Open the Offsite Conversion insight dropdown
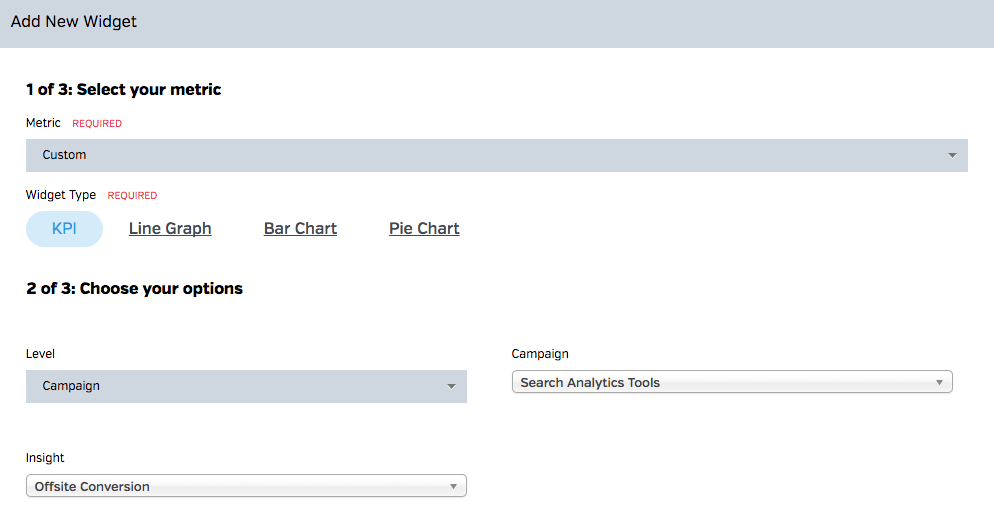 tap(245, 487)
